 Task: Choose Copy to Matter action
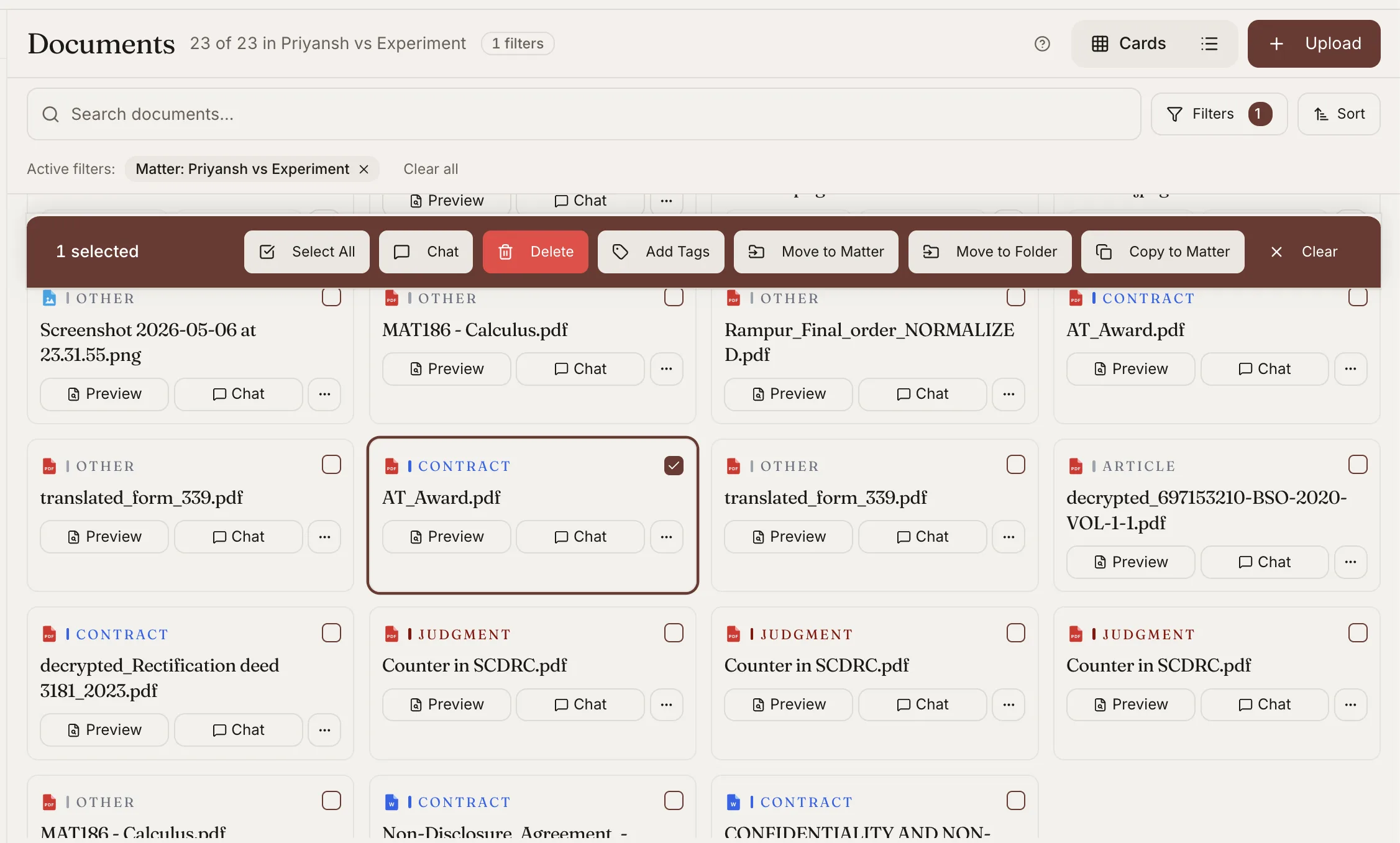pyautogui.click(x=1163, y=252)
